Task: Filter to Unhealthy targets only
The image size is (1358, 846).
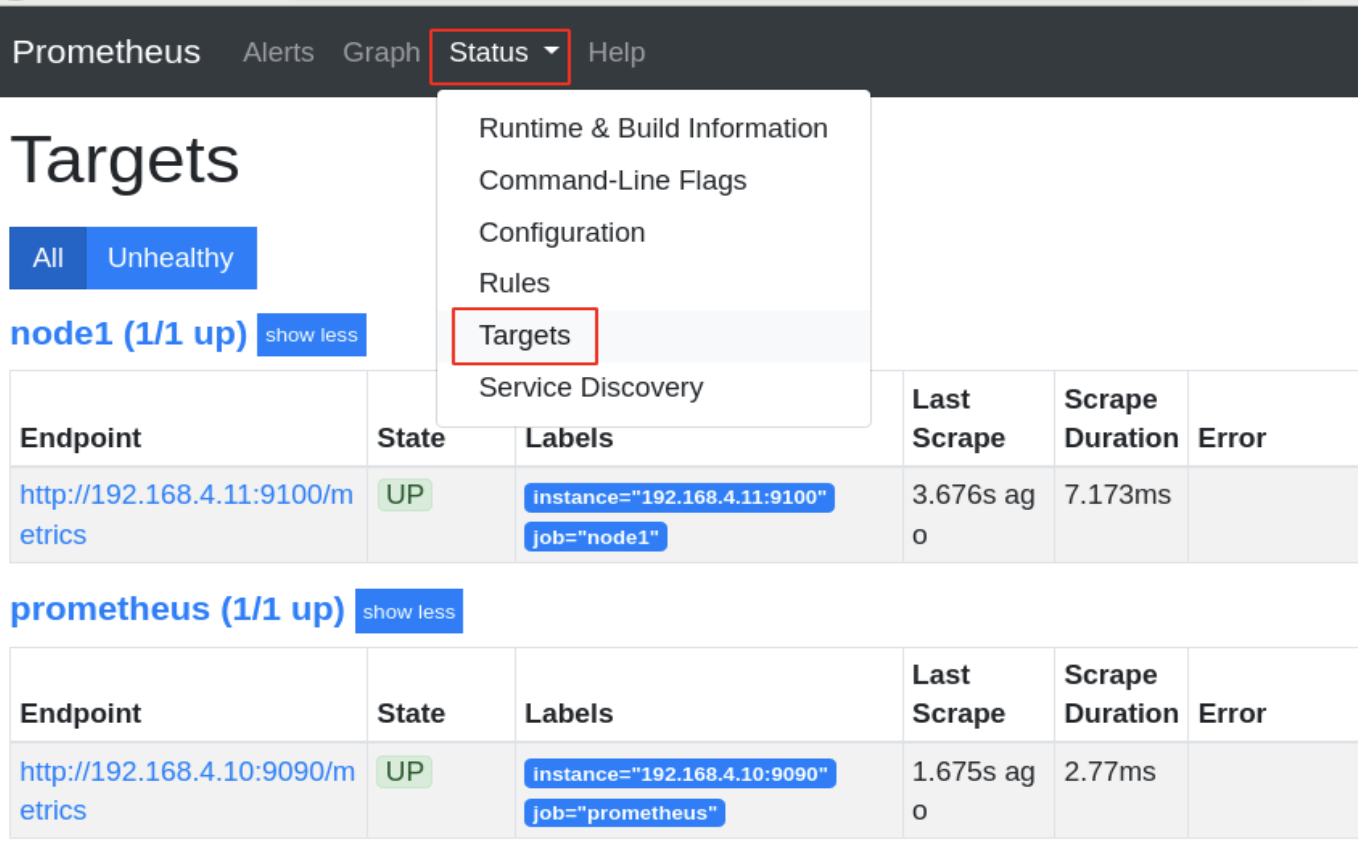Action: pyautogui.click(x=171, y=258)
